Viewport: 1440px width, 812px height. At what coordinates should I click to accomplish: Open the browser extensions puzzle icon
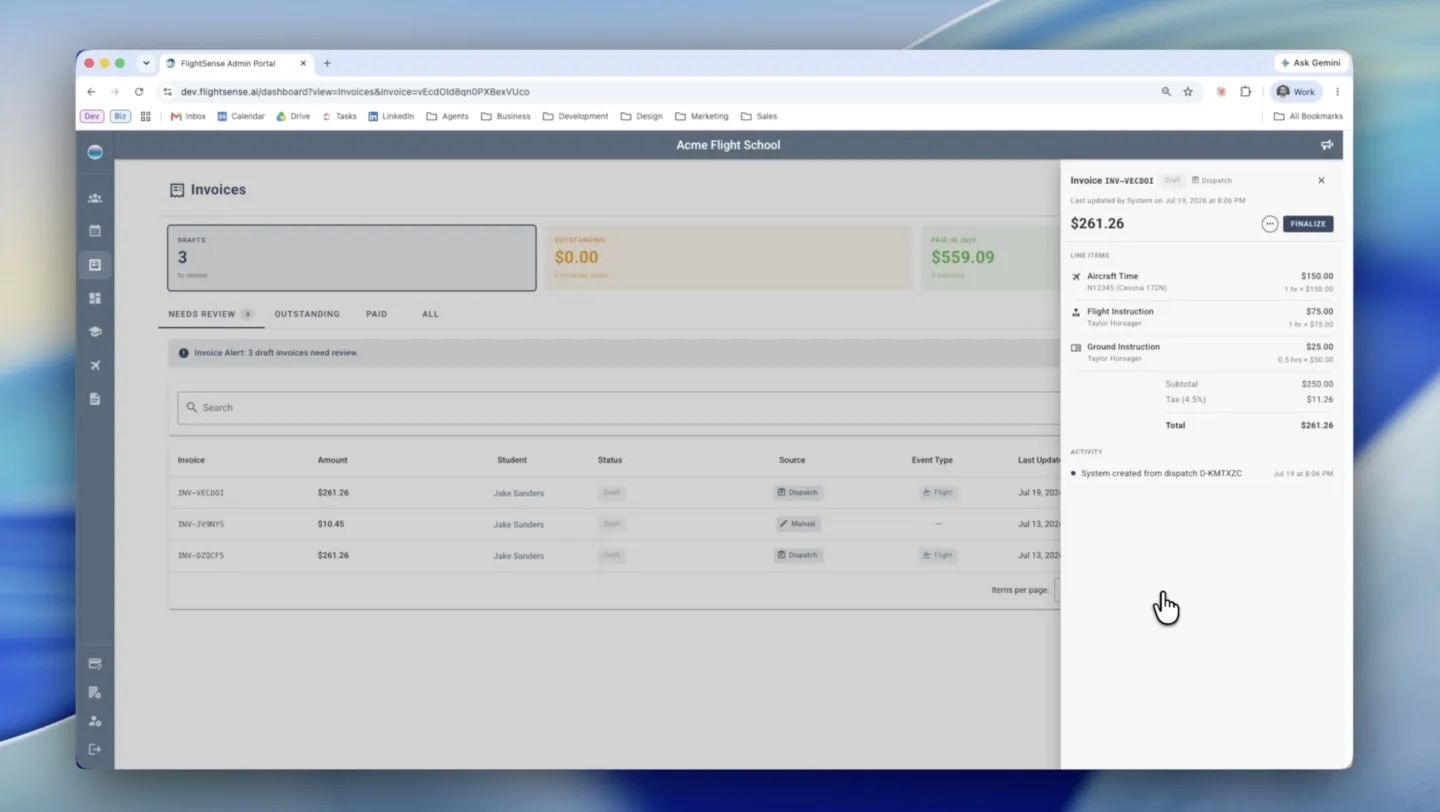coord(1245,91)
